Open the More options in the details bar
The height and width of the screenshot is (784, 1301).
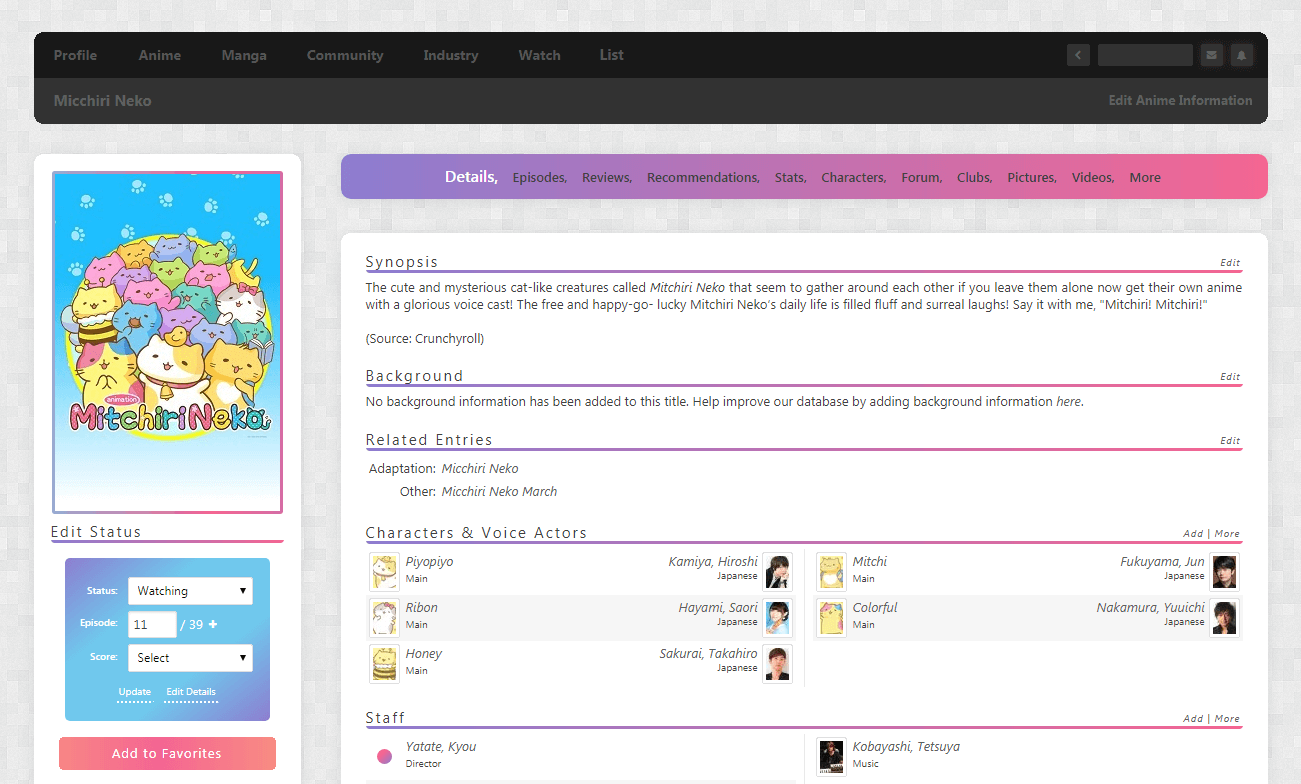click(x=1144, y=177)
